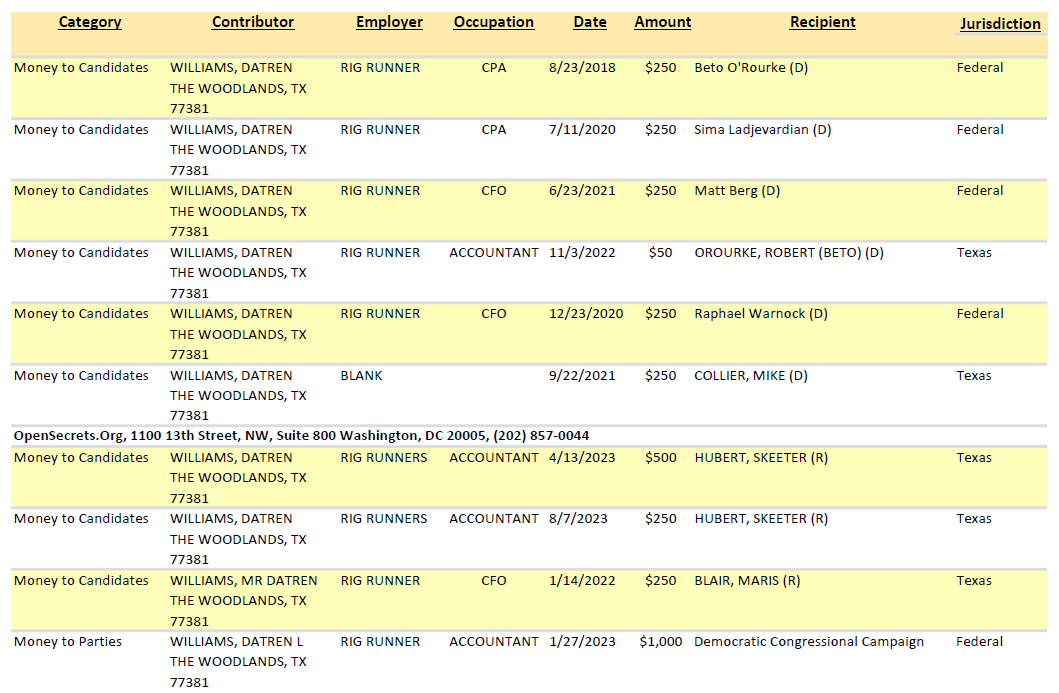Screen dimensions: 1059x693
Task: Select the date 11/3/2022
Action: [x=582, y=253]
